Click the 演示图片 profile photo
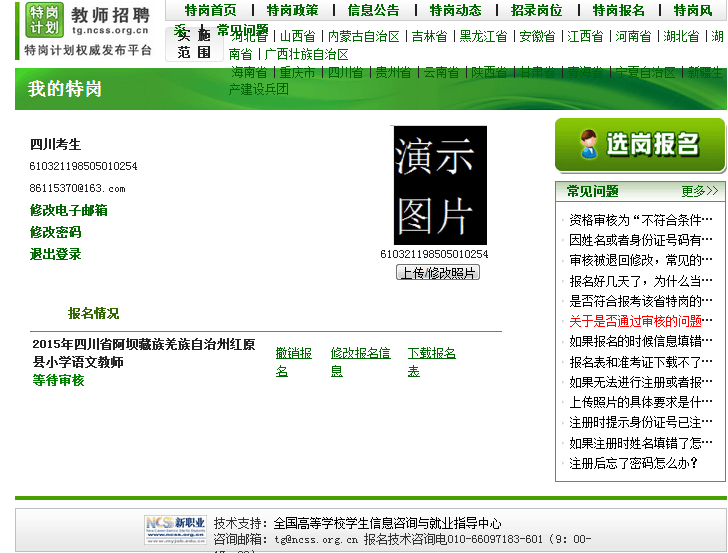The image size is (728, 553). 440,186
